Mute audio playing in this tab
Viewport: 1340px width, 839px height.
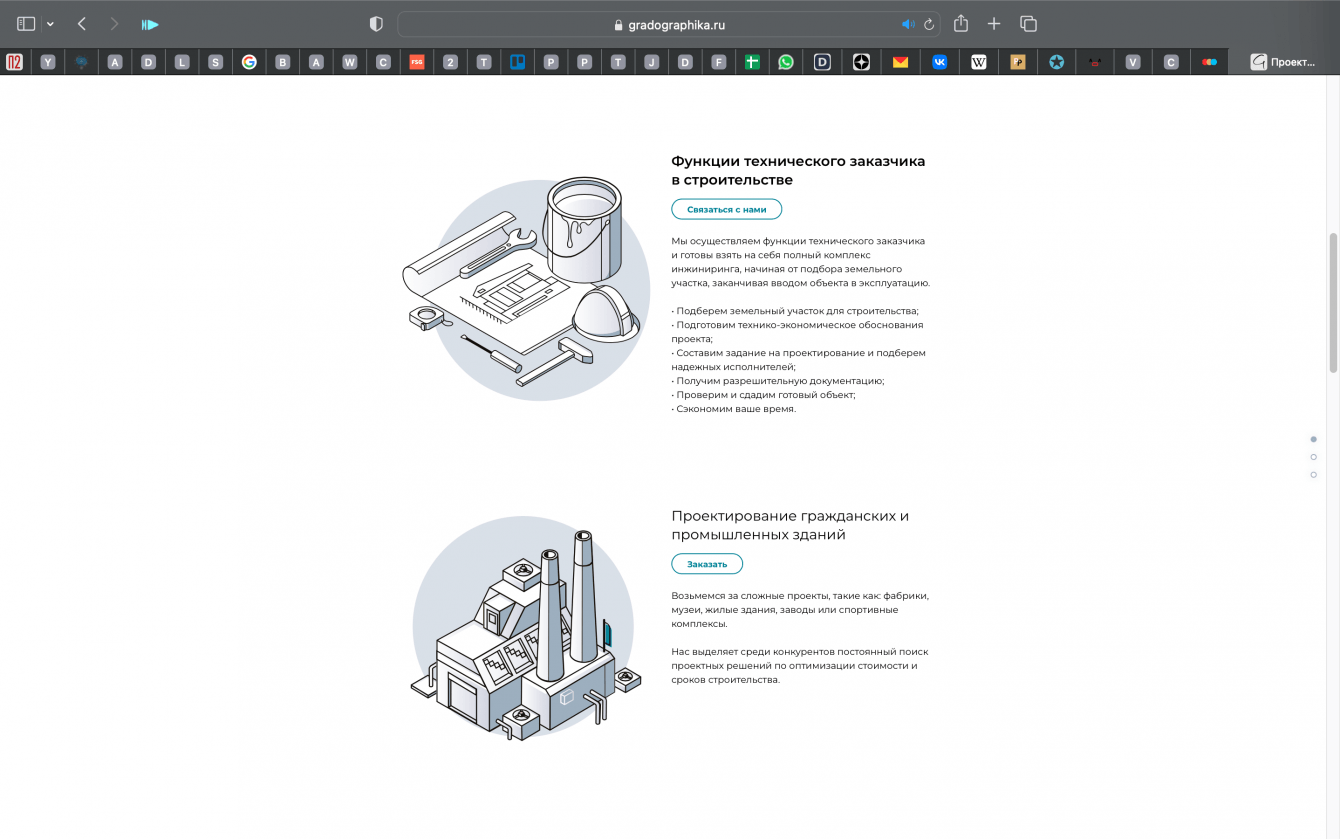tap(908, 24)
